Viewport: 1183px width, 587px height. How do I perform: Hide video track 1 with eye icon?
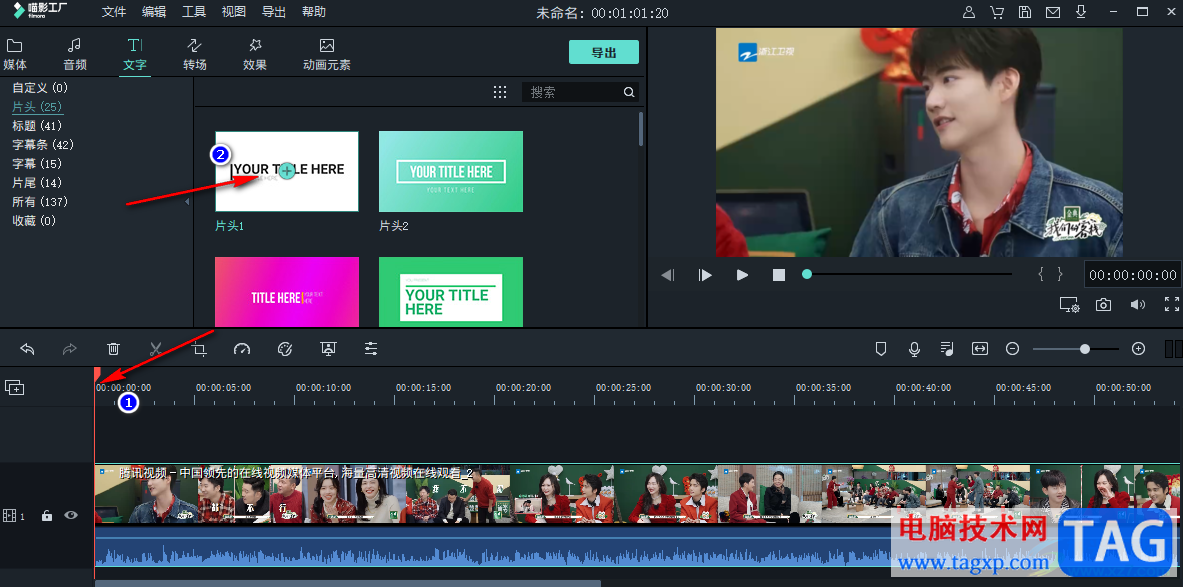[71, 515]
